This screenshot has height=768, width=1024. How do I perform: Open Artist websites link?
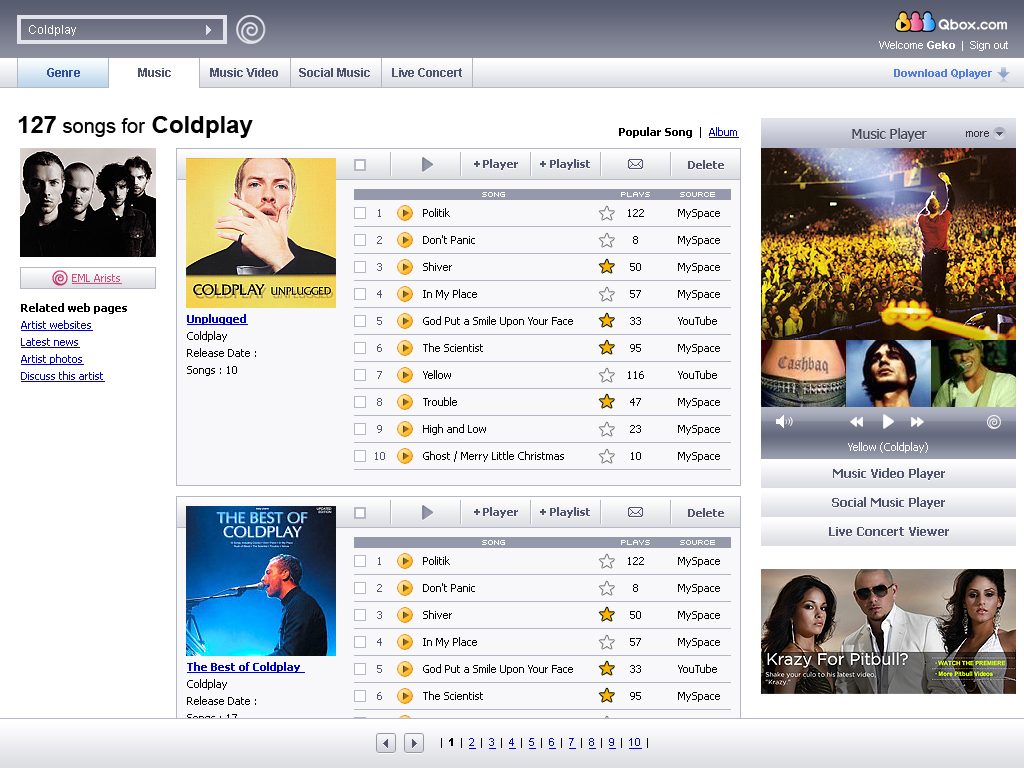[56, 325]
